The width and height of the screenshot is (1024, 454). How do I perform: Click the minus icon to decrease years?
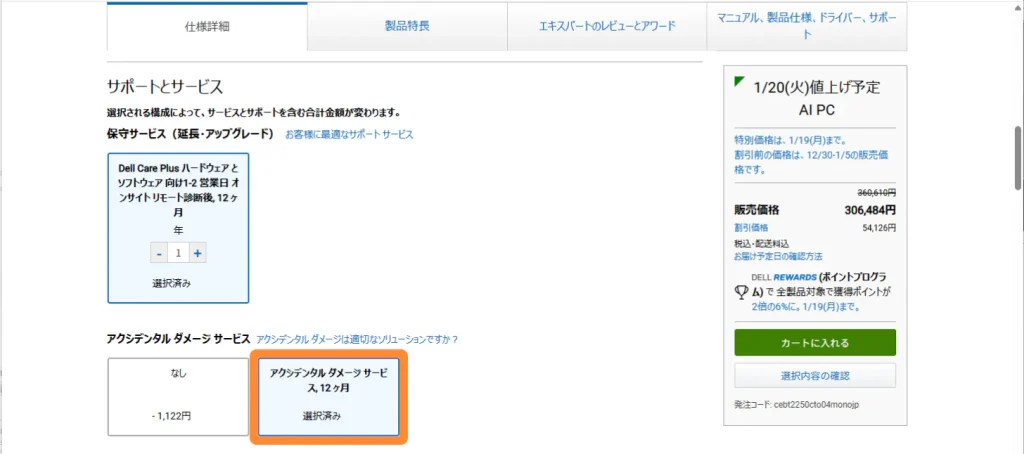[159, 253]
